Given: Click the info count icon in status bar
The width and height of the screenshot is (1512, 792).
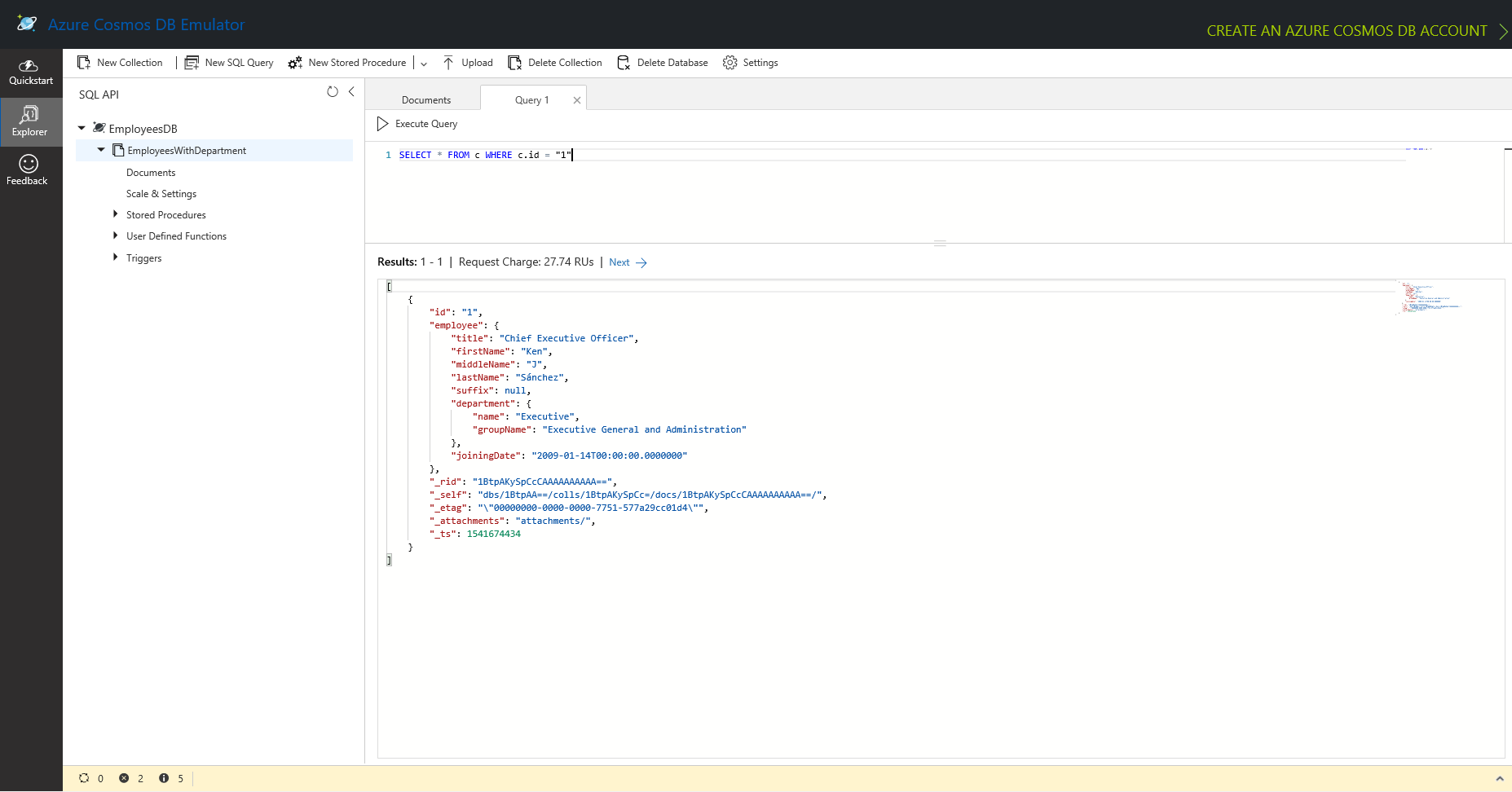Looking at the screenshot, I should pyautogui.click(x=164, y=778).
